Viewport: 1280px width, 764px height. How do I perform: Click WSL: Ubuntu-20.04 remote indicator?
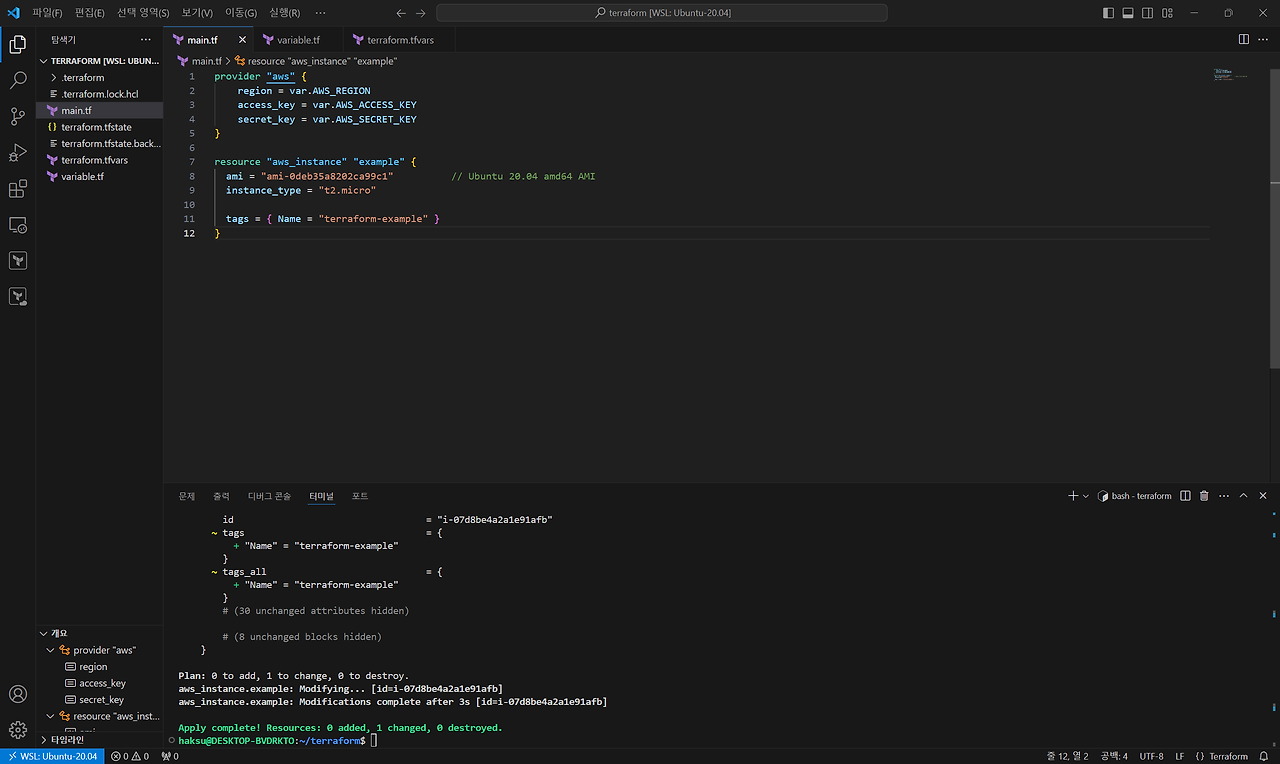pos(51,756)
